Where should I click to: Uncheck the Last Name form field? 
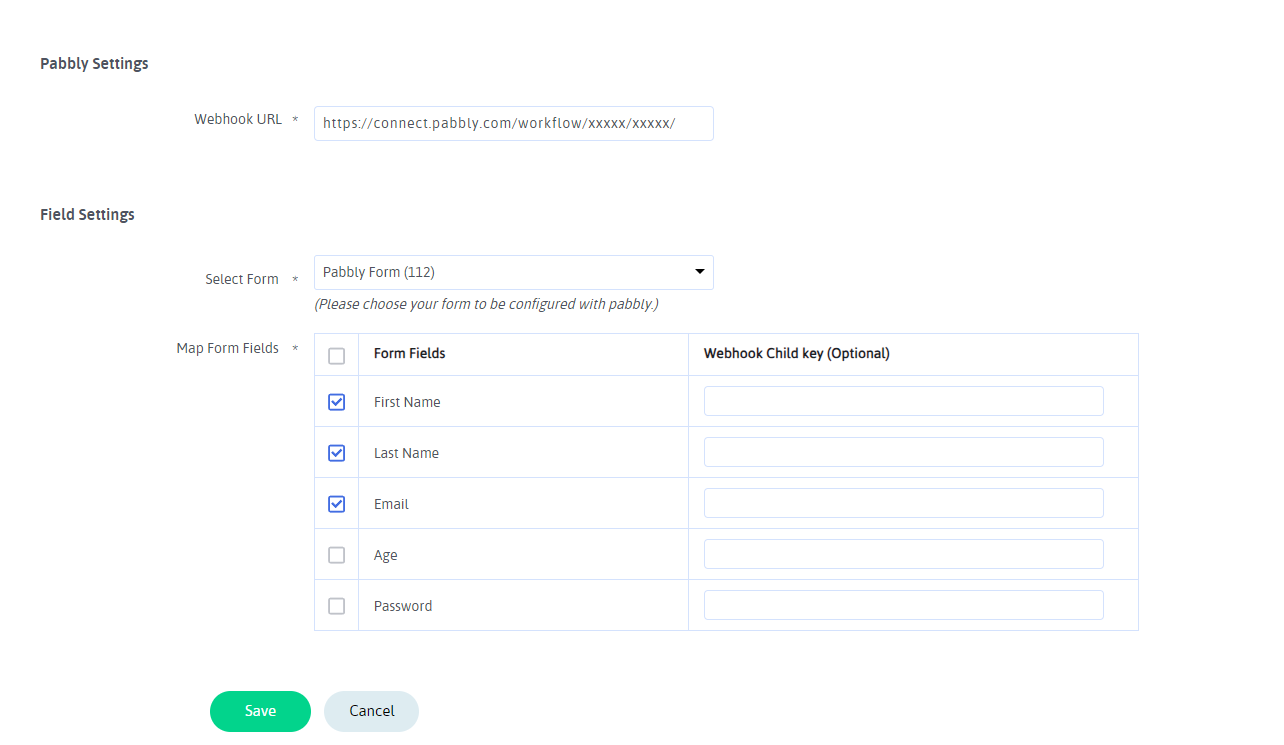(336, 452)
